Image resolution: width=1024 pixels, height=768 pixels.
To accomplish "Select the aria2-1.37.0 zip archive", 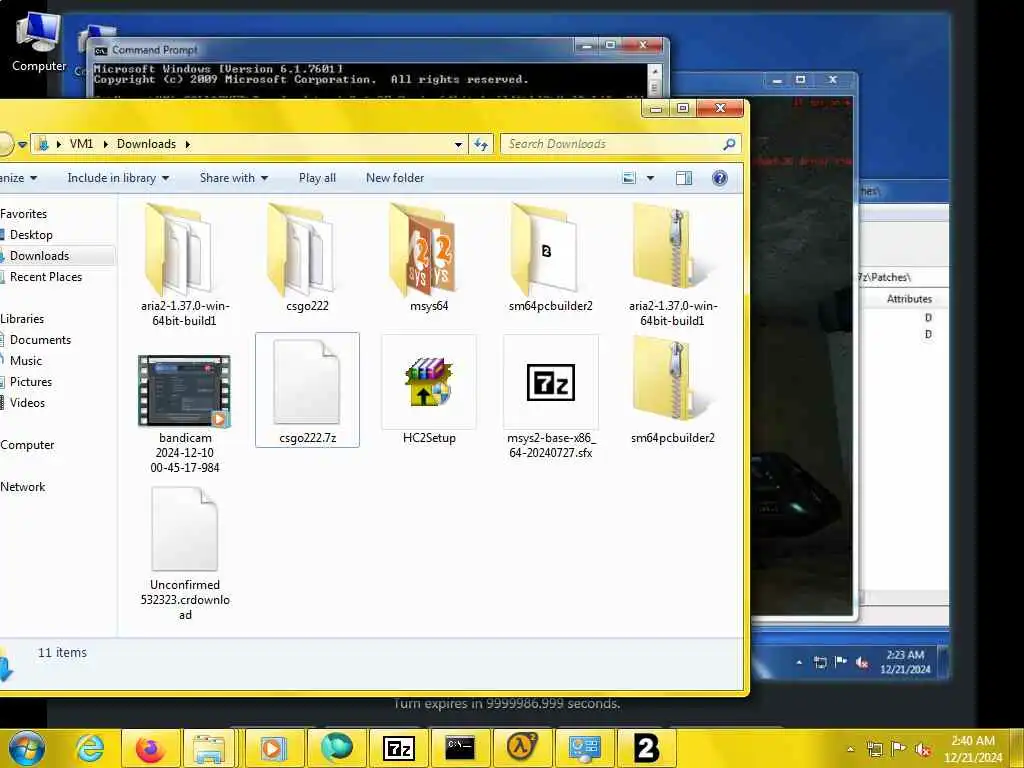I will 673,264.
